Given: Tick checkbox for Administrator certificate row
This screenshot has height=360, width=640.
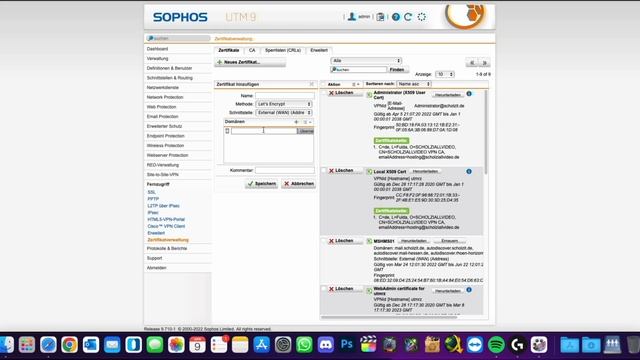Looking at the screenshot, I should tap(324, 93).
